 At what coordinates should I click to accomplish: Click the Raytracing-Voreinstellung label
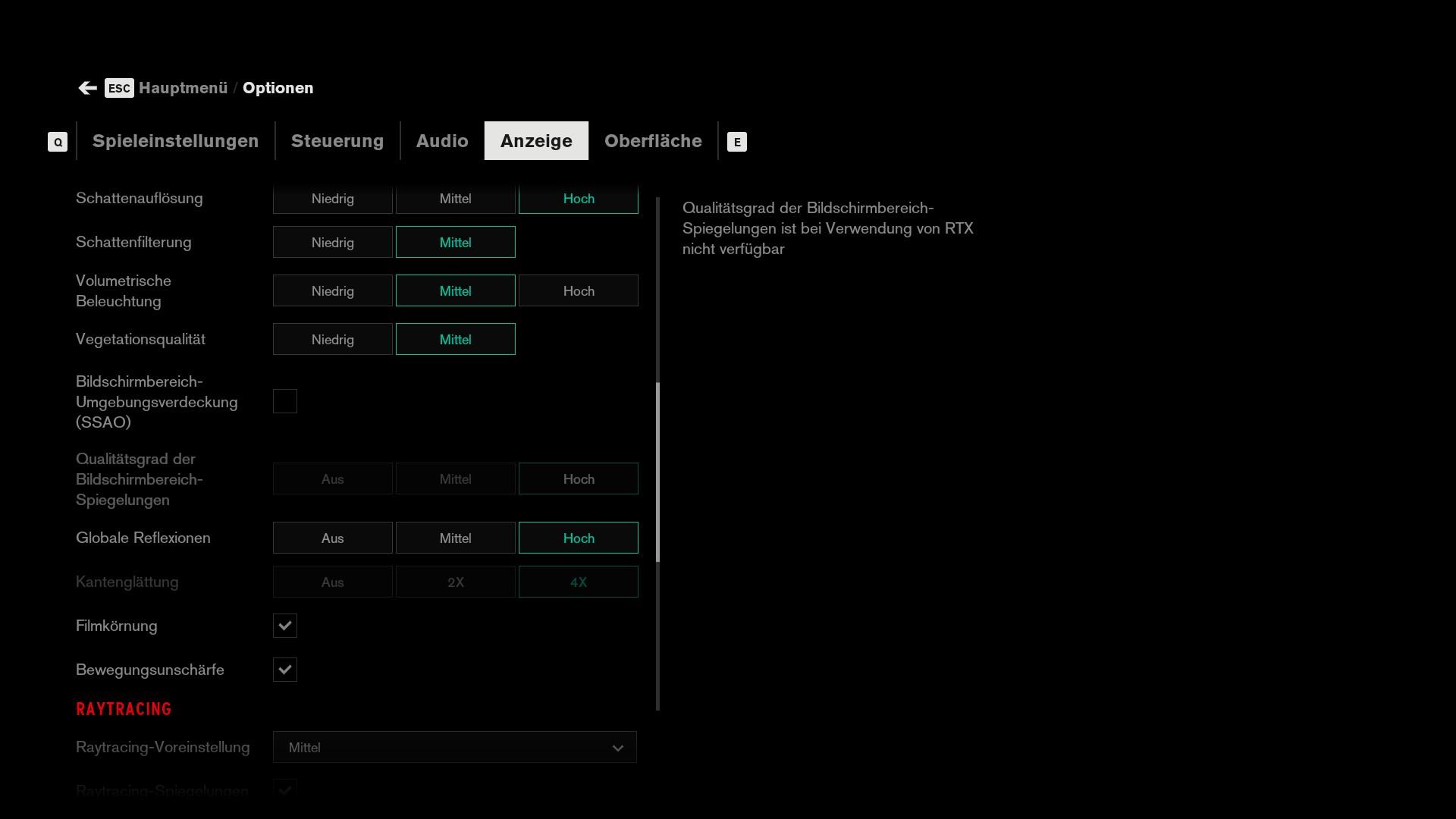tap(163, 747)
